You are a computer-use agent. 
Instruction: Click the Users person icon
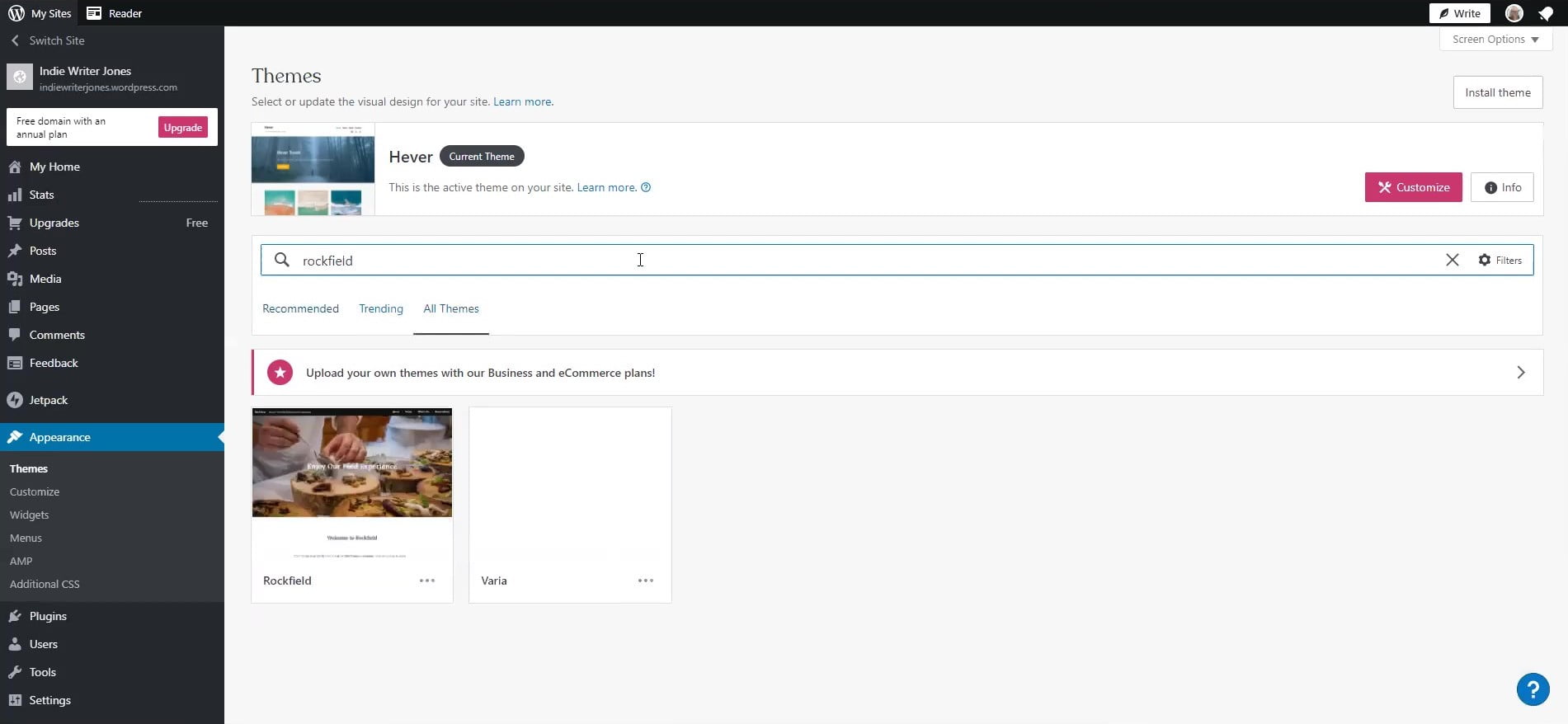15,644
